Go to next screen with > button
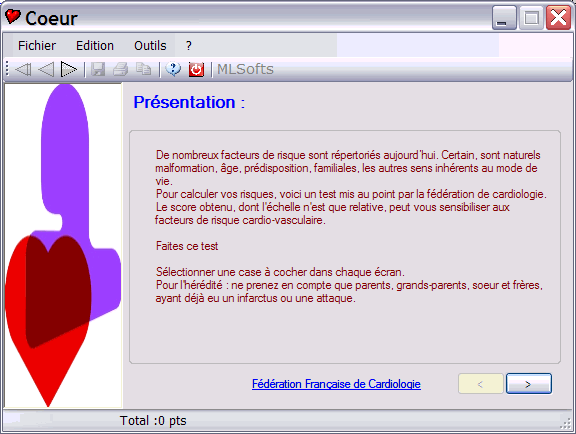 pyautogui.click(x=529, y=384)
